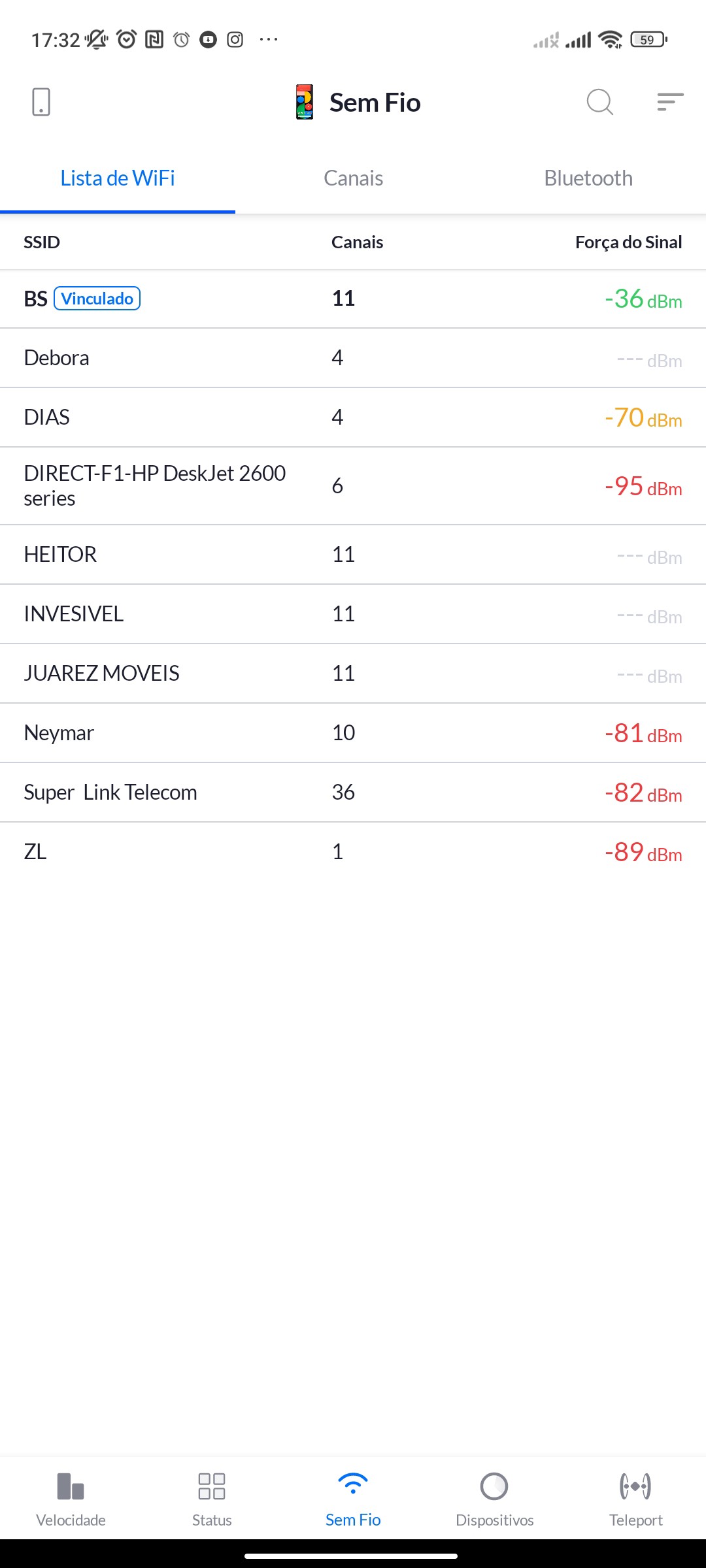706x1568 pixels.
Task: Tap the Wi-Fi status bar icon
Action: click(611, 40)
